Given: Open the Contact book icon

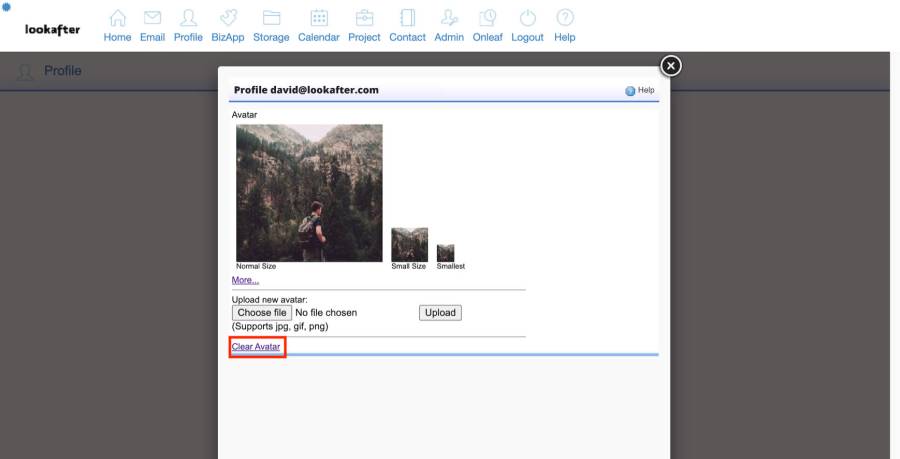Looking at the screenshot, I should click(407, 19).
